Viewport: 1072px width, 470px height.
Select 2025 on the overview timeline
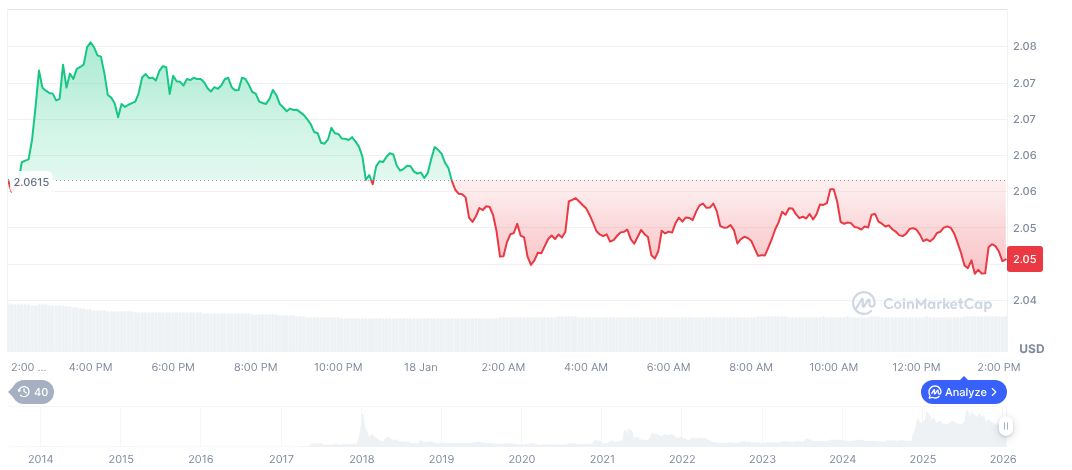[x=924, y=459]
